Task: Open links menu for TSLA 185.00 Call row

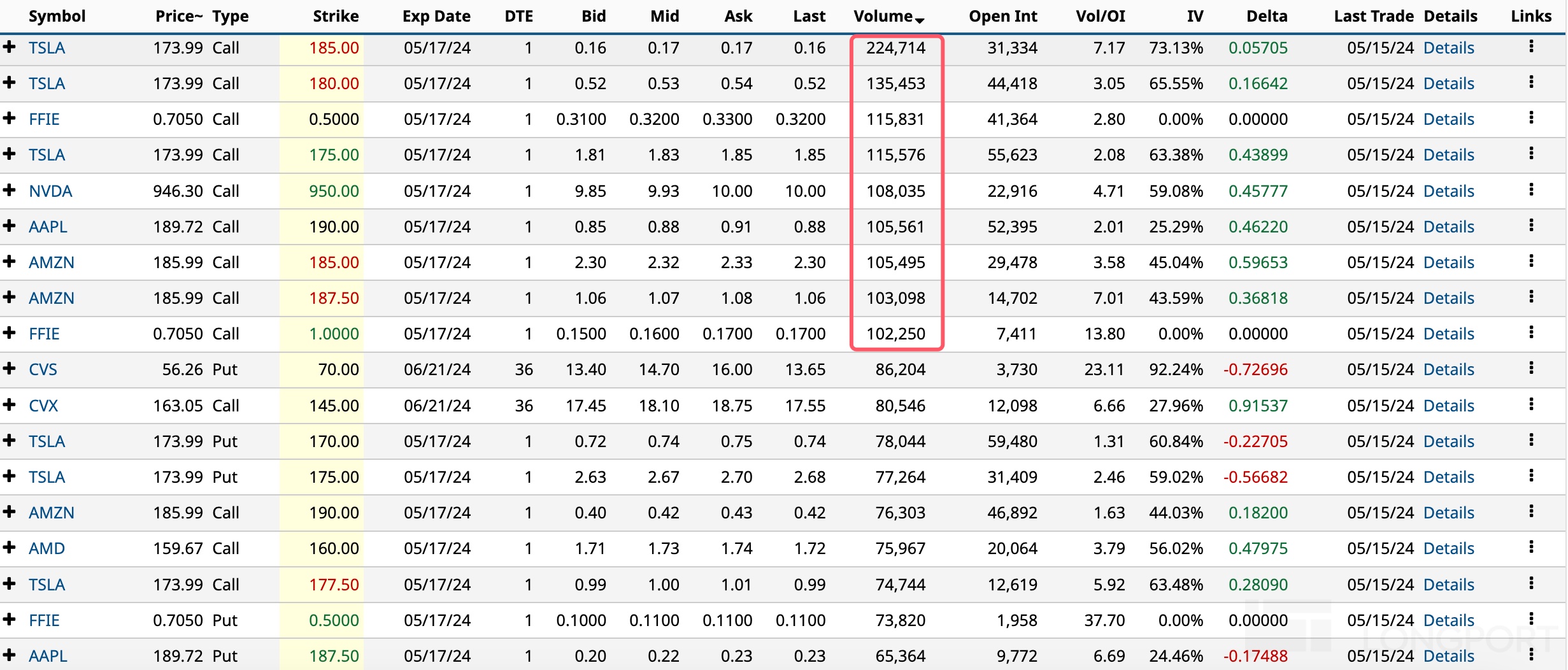Action: tap(1531, 46)
